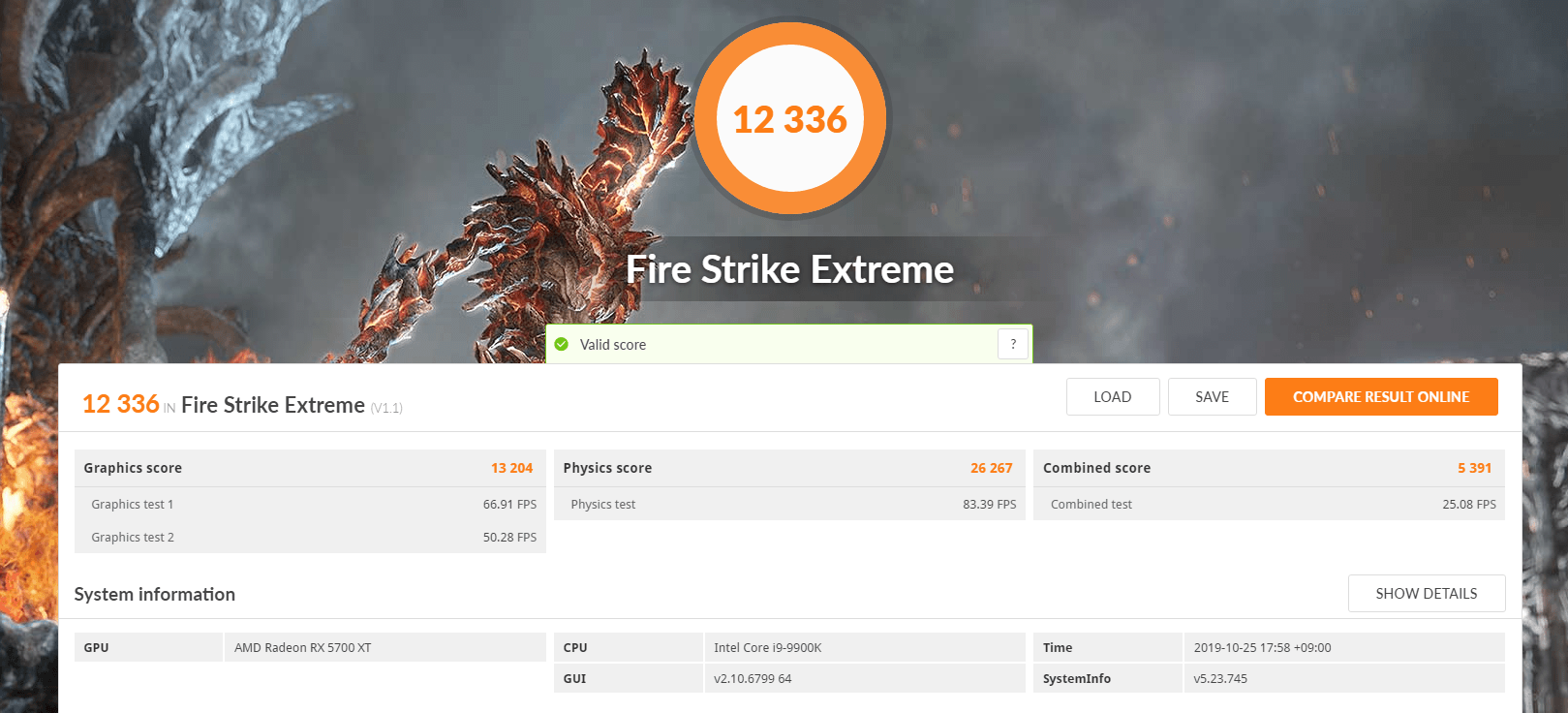Click the 12 336 score circle
Screen dimensions: 1568x713
click(790, 119)
